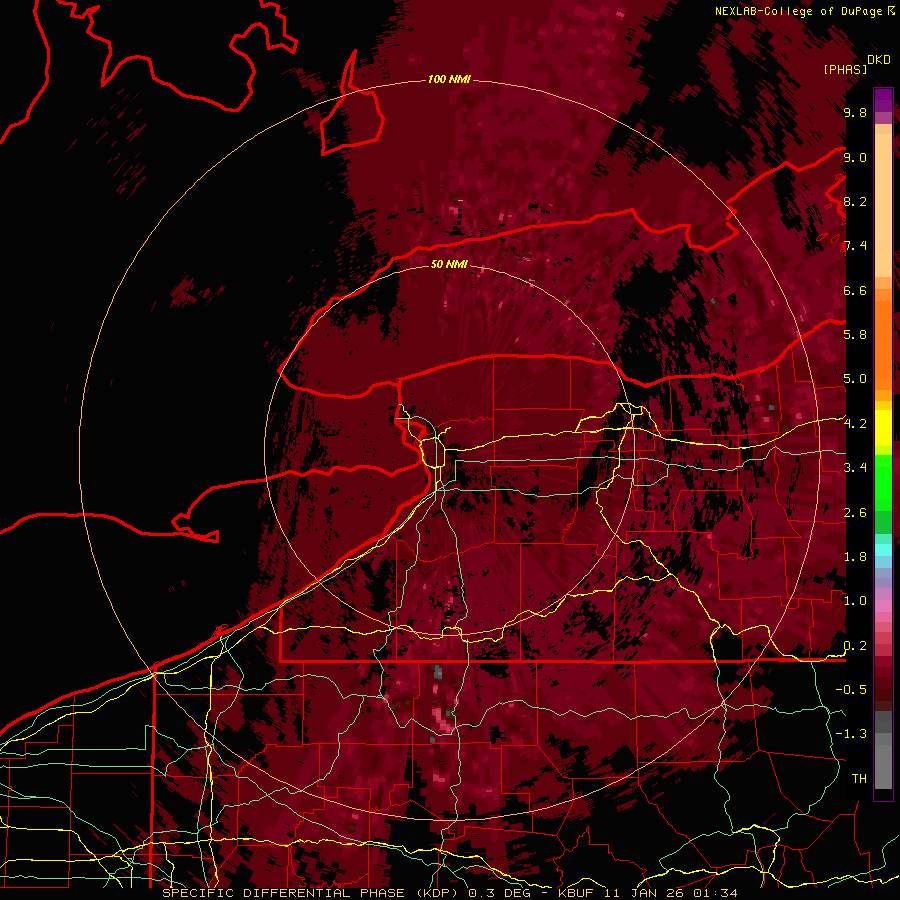Click the 0.2 value on color scale

pos(855,646)
